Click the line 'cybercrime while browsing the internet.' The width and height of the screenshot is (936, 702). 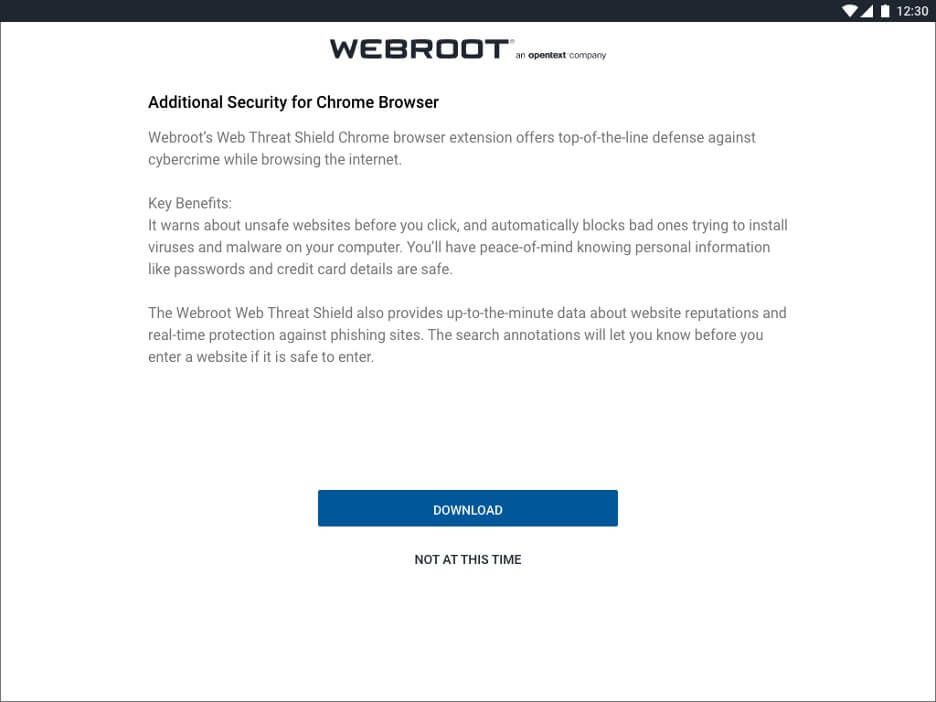(x=275, y=159)
